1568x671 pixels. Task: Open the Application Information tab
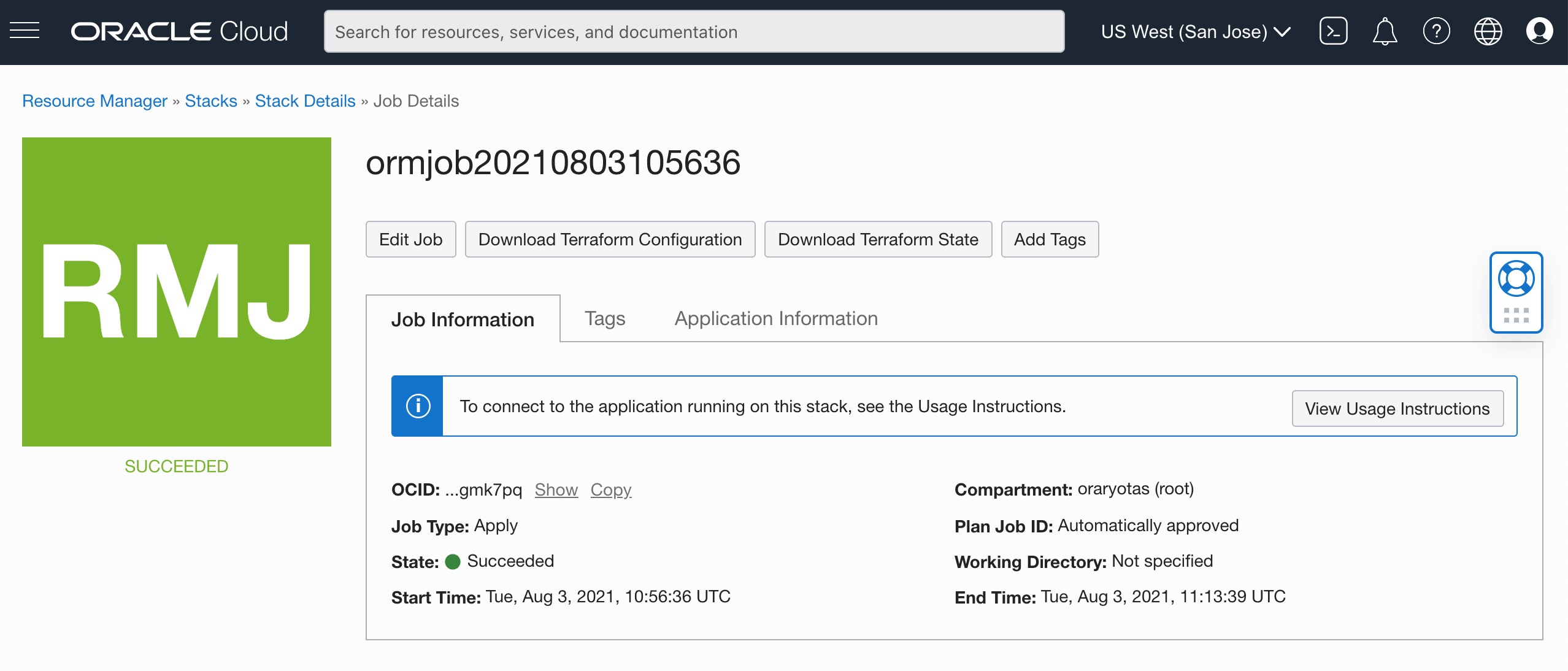(x=776, y=318)
